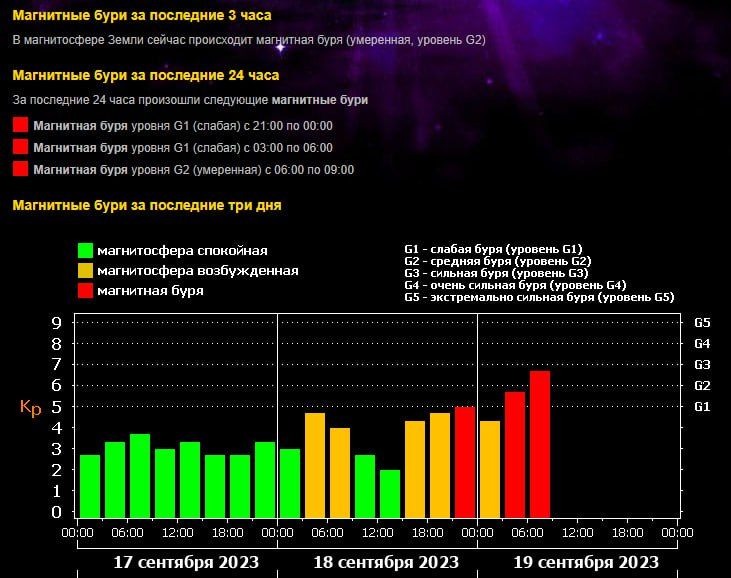Click the heading "Магнитные бури за последние 3 часа"
Viewport: 731px width, 578px height.
(x=141, y=16)
